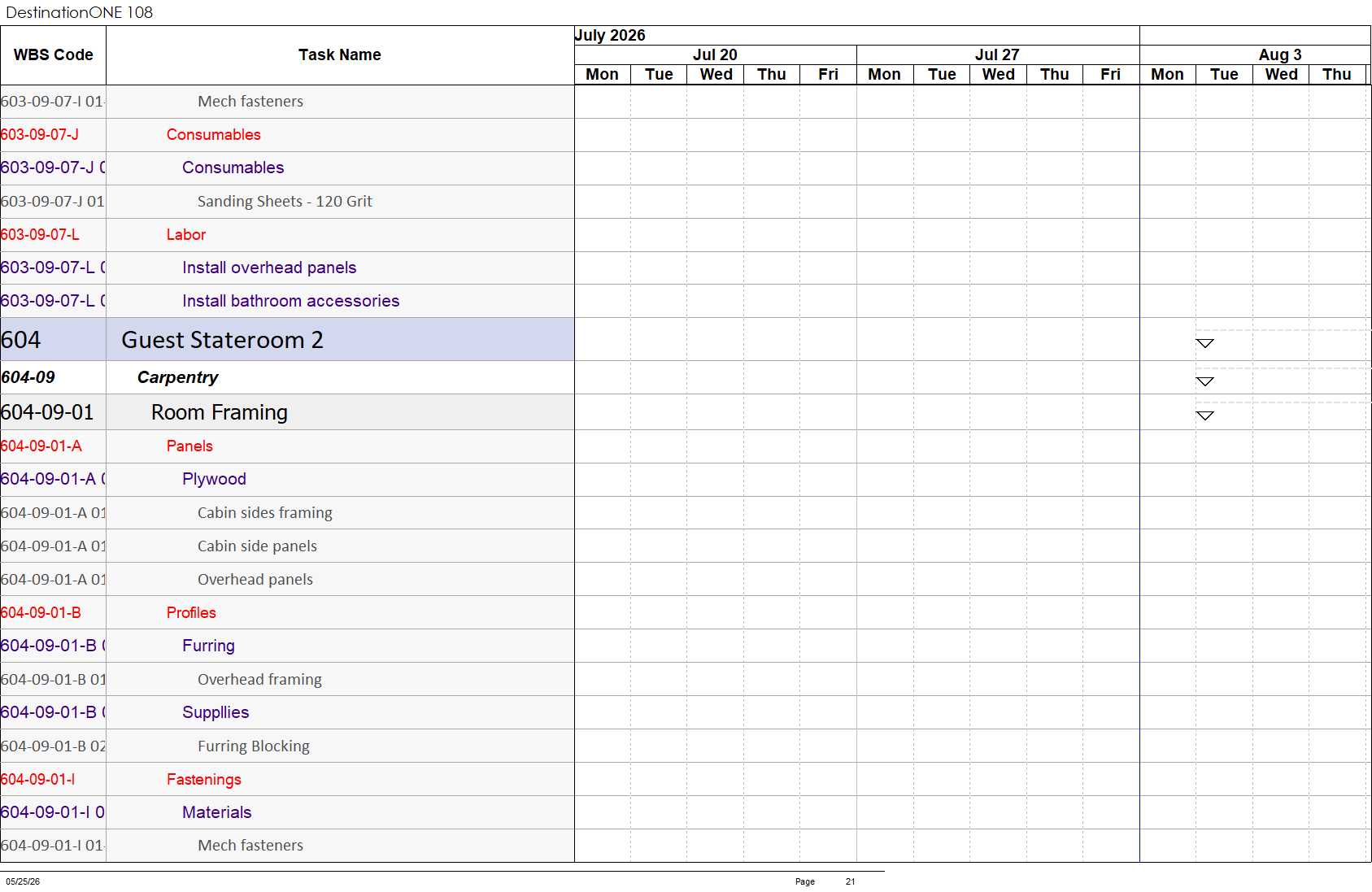Select the Labor group row
The image size is (1372, 892).
[340, 234]
